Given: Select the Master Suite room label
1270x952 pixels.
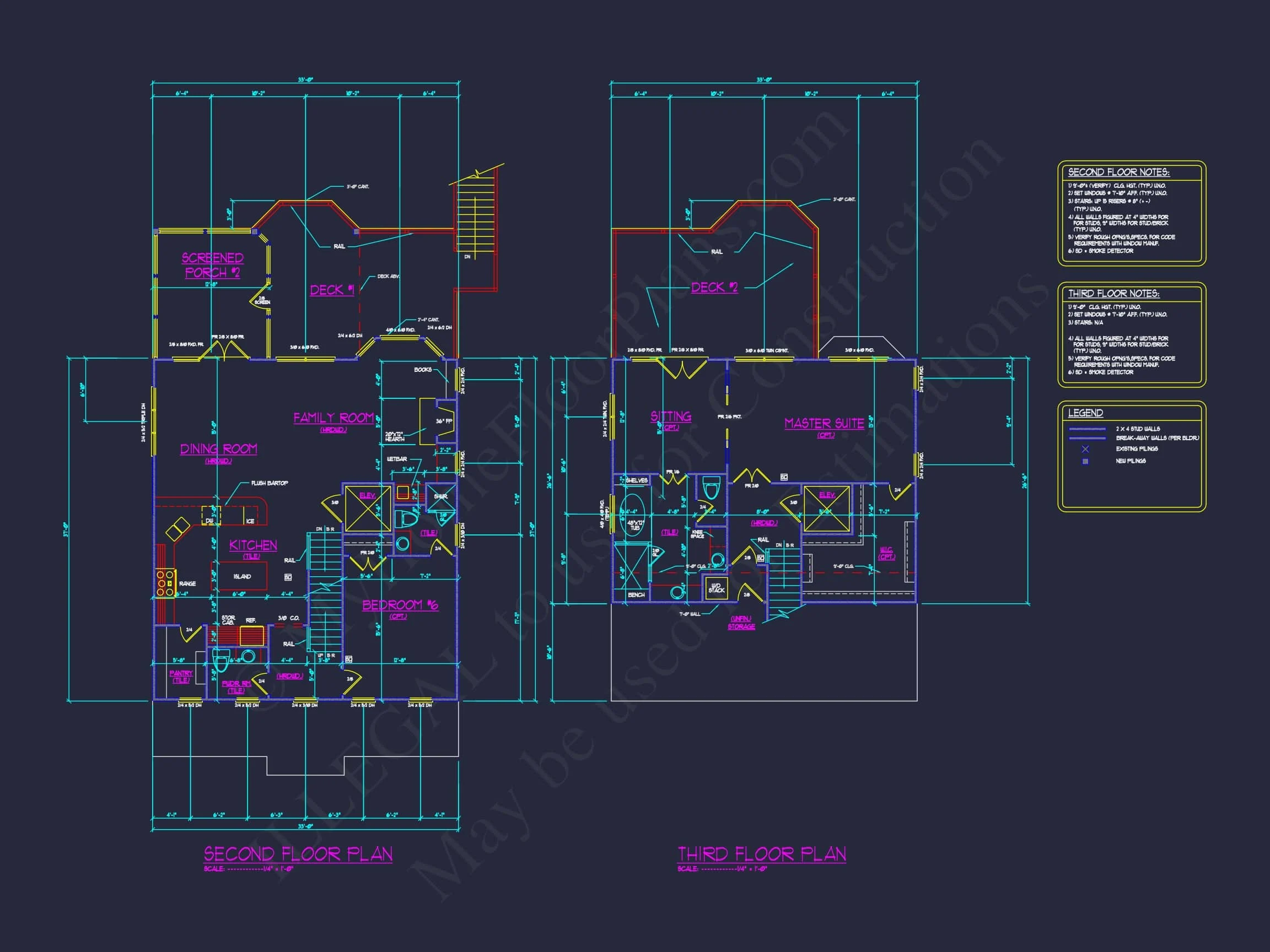Looking at the screenshot, I should pyautogui.click(x=824, y=424).
